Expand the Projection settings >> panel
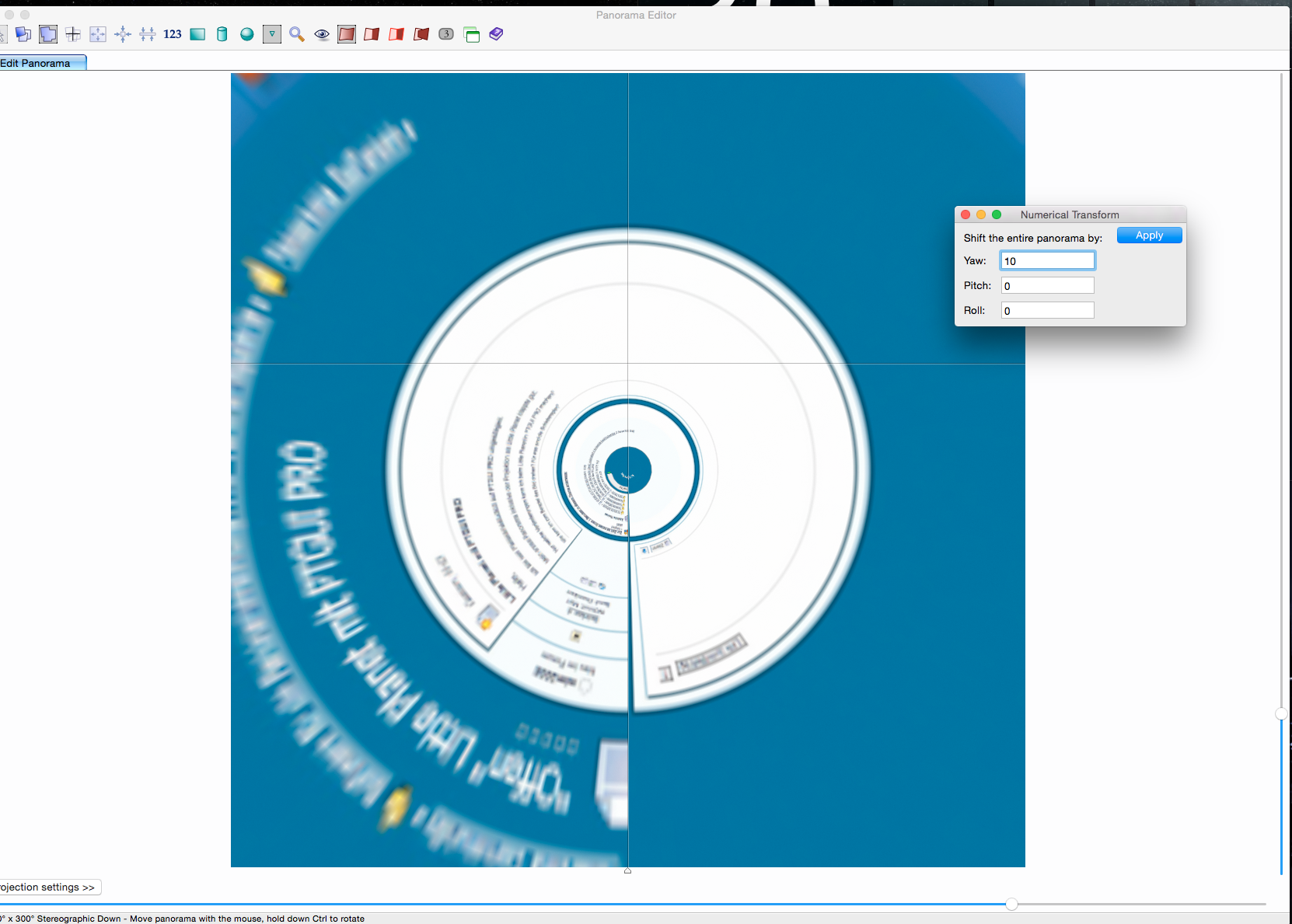 coord(48,887)
